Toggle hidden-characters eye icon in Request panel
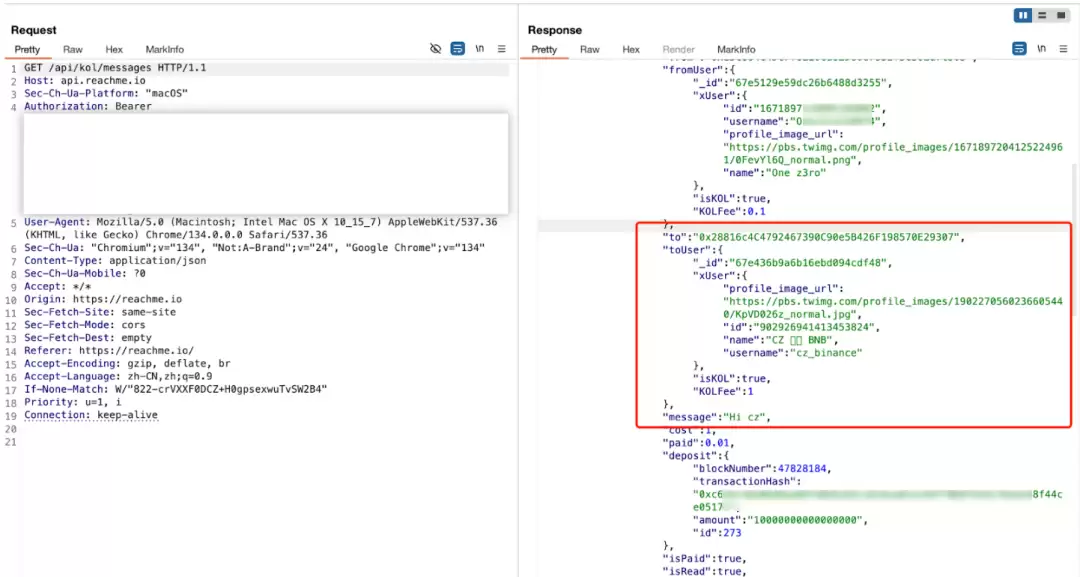This screenshot has width=1080, height=577. click(x=435, y=49)
